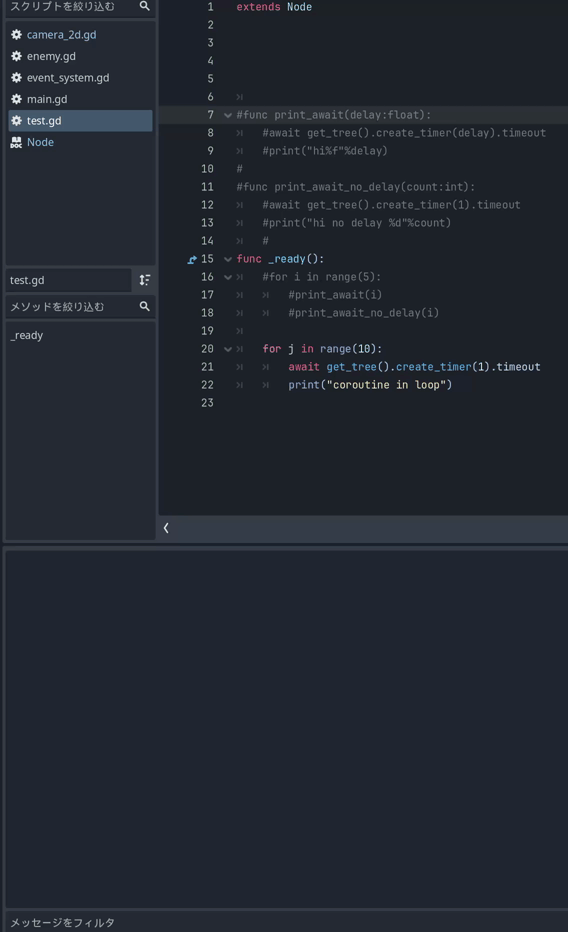568x932 pixels.
Task: Collapse the scripts panel with left arrow
Action: [x=166, y=528]
